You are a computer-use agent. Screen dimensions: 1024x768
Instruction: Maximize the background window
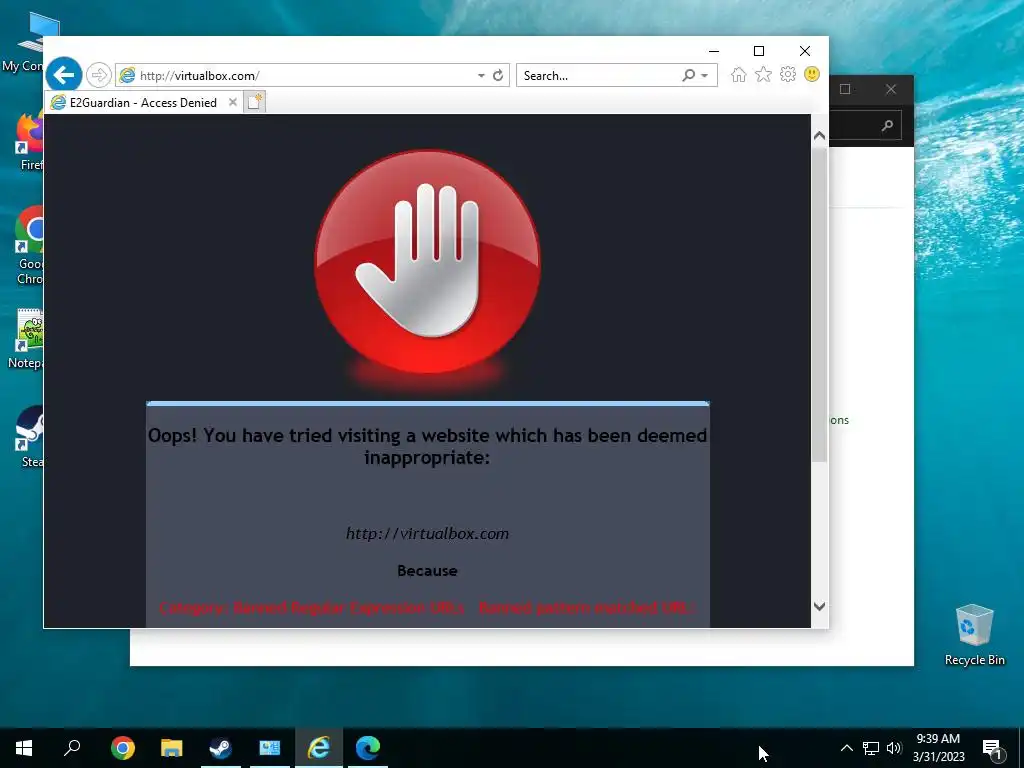point(845,89)
